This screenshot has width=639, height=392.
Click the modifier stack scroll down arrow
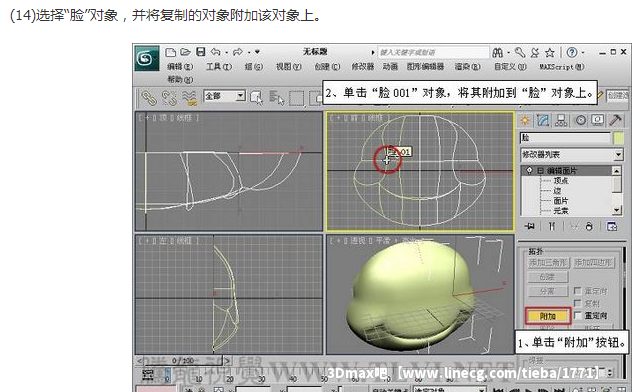tap(617, 210)
